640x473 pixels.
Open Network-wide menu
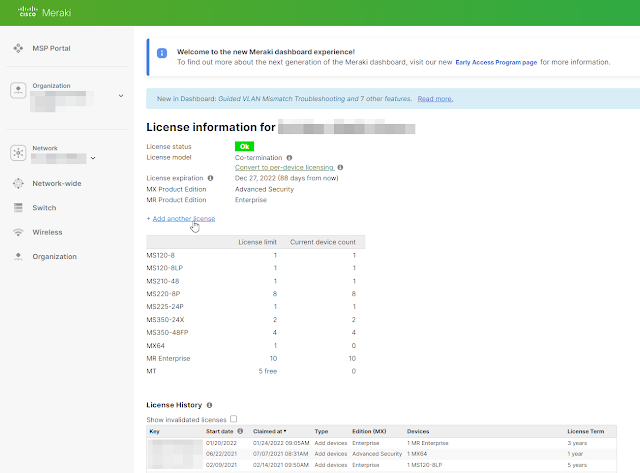57,183
